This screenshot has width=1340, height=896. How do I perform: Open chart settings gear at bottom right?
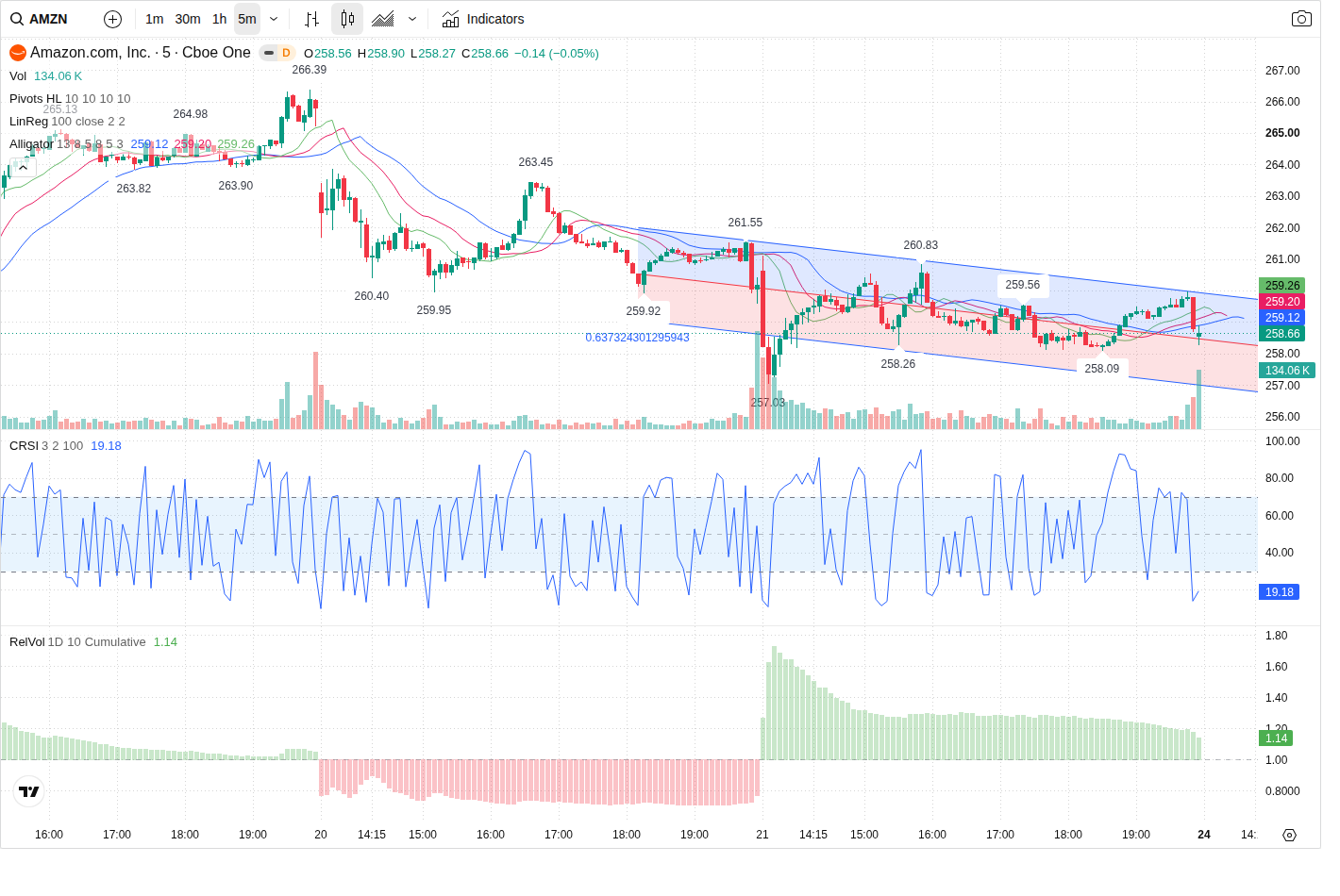pos(1289,835)
